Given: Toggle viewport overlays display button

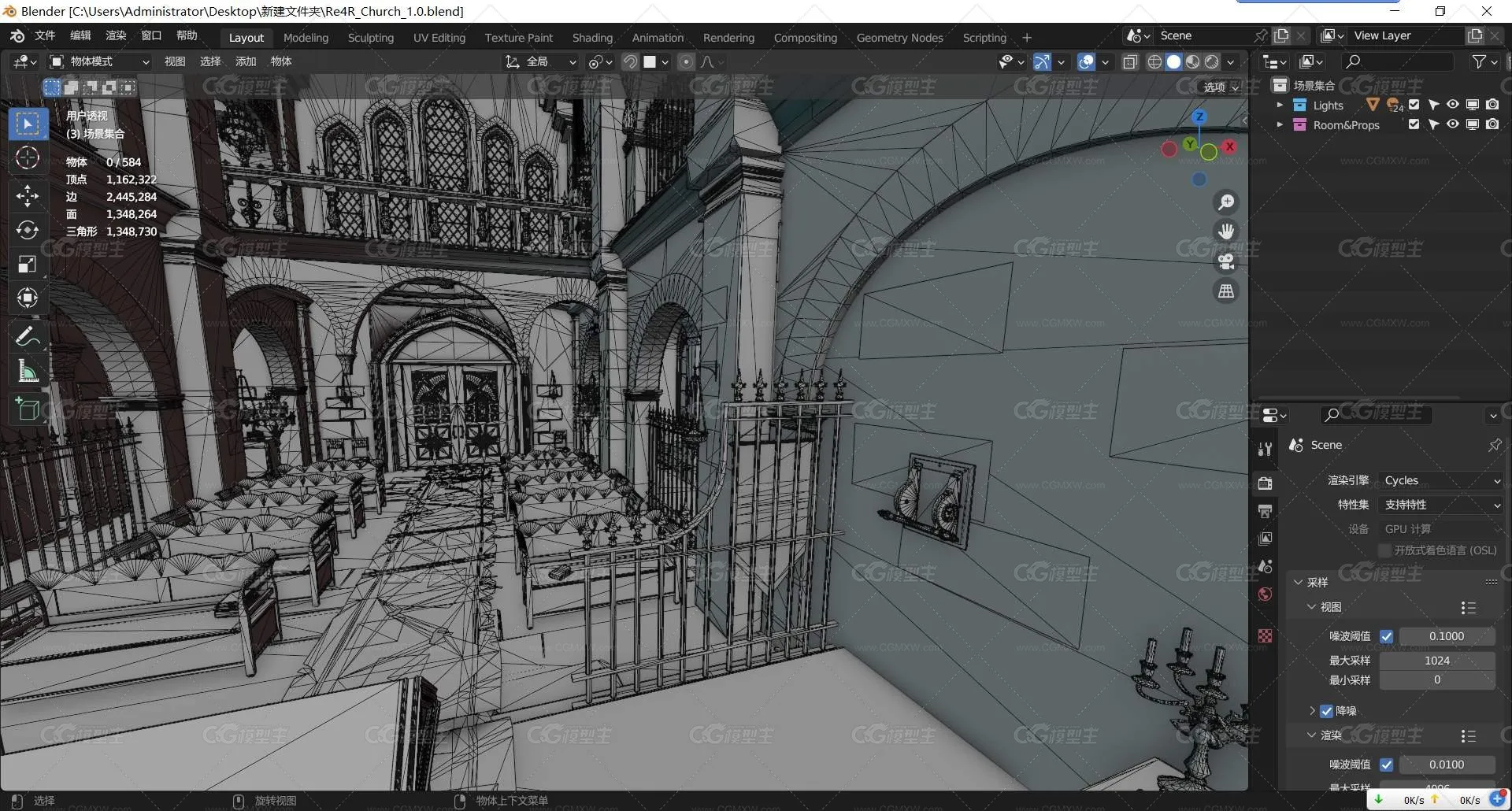Looking at the screenshot, I should 1086,61.
